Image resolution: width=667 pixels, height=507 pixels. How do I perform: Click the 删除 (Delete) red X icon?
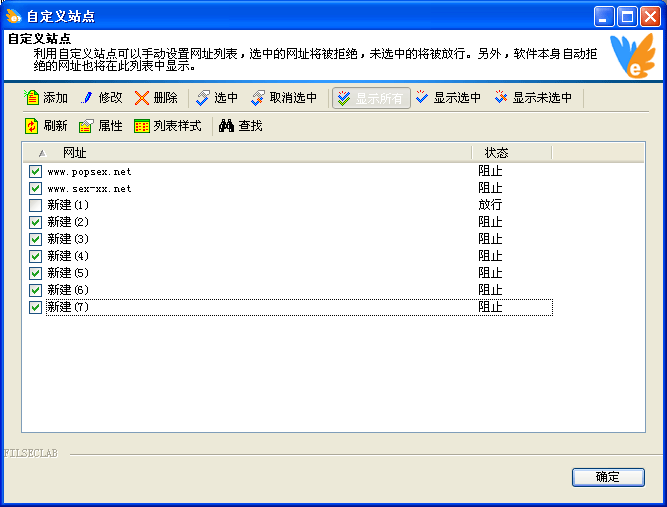[x=143, y=98]
